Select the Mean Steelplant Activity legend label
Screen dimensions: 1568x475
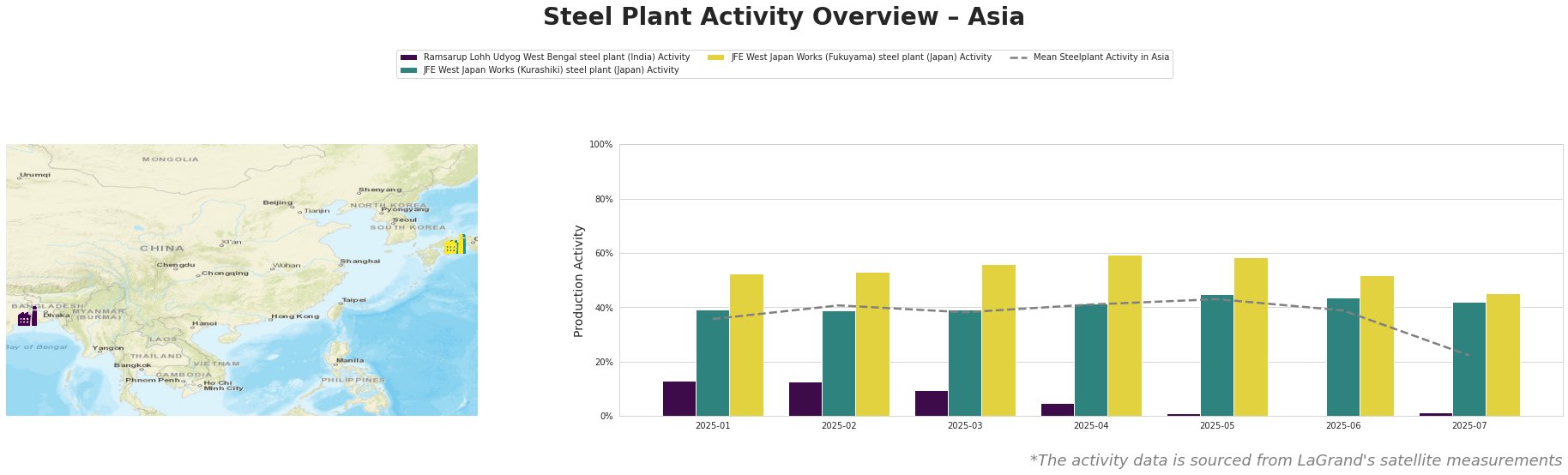point(1101,57)
